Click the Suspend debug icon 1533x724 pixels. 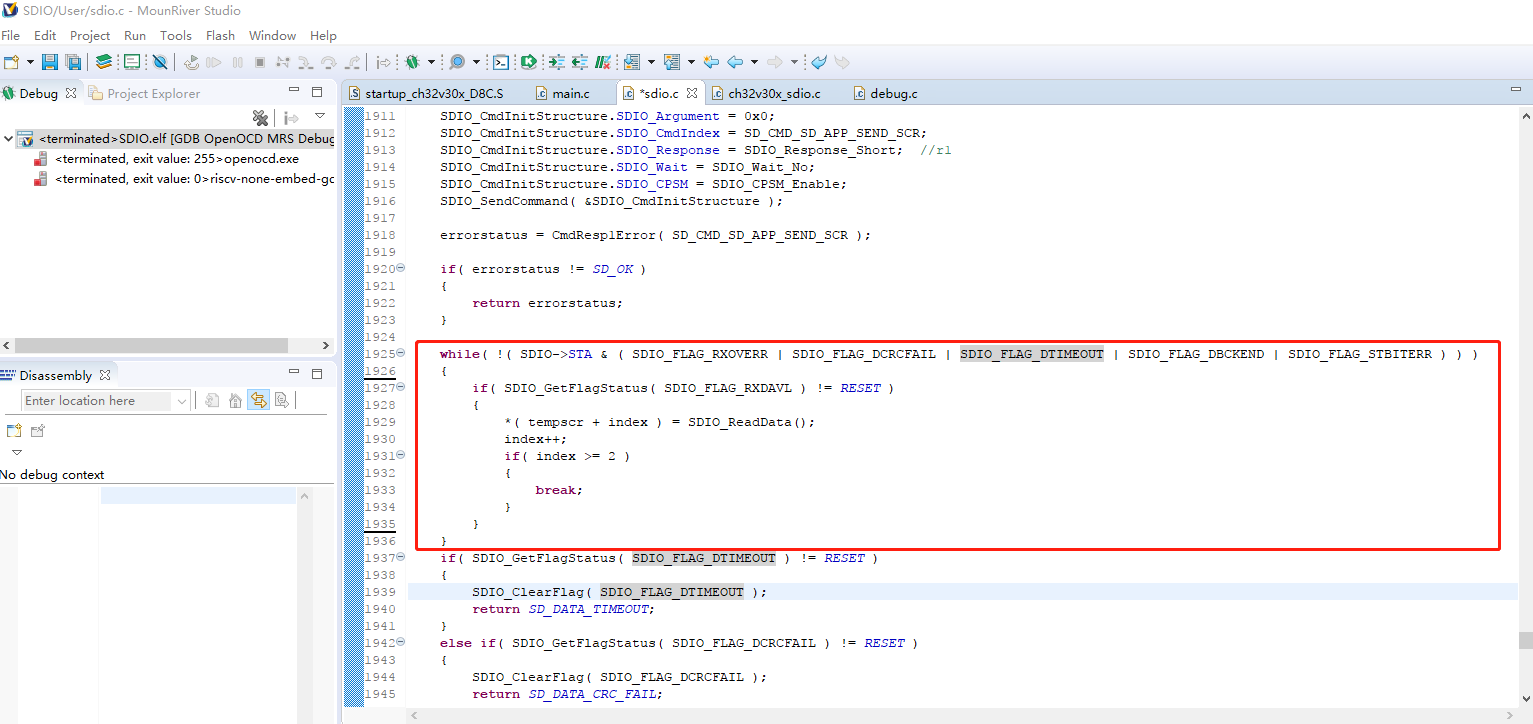click(237, 62)
